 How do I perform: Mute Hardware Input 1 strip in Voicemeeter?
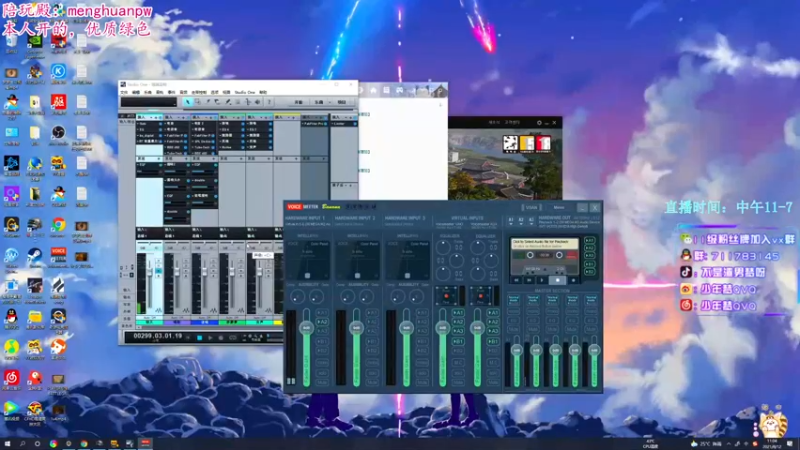tap(322, 382)
